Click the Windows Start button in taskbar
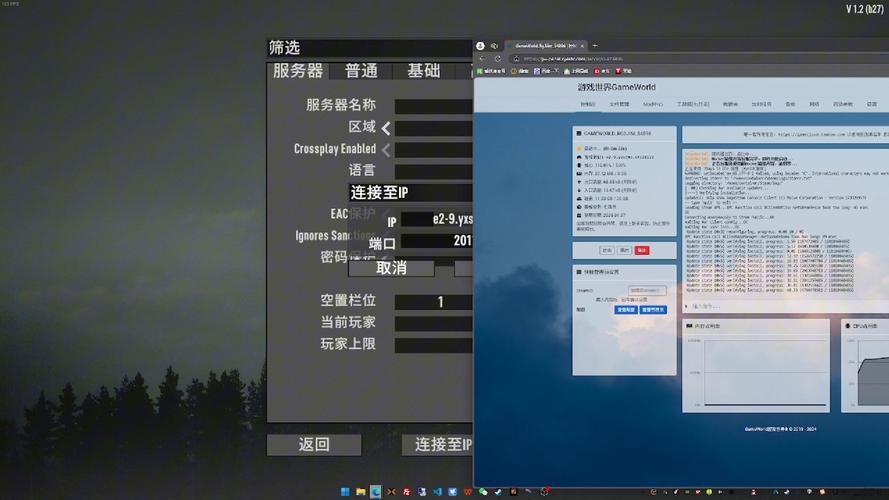 coord(346,491)
